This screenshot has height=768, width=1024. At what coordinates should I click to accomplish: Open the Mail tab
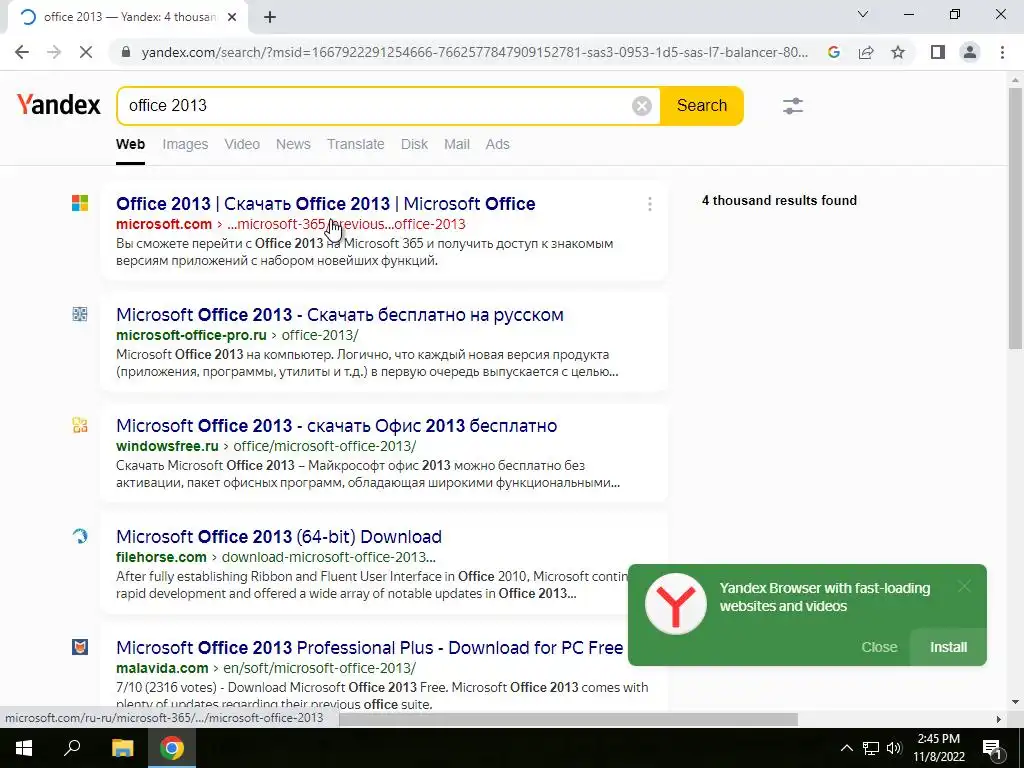[457, 144]
